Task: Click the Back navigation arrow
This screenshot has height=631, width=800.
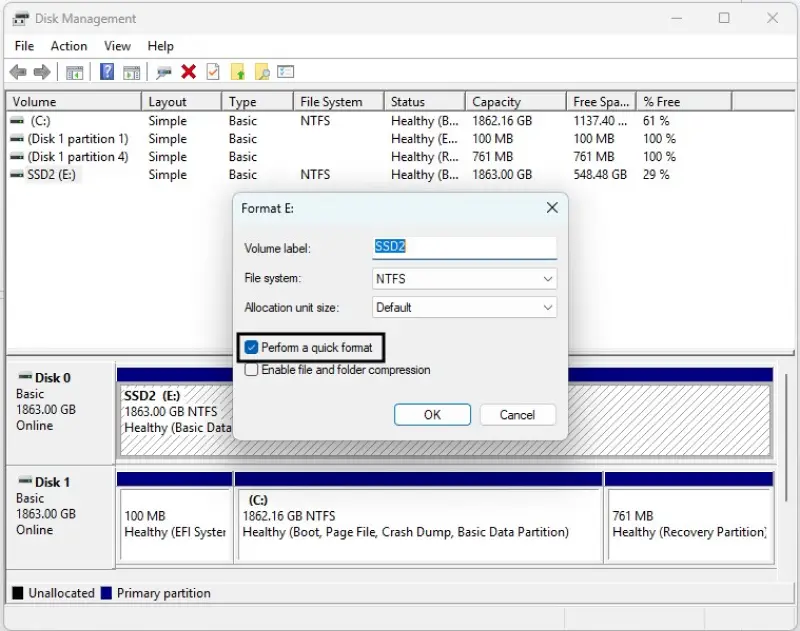Action: click(17, 71)
